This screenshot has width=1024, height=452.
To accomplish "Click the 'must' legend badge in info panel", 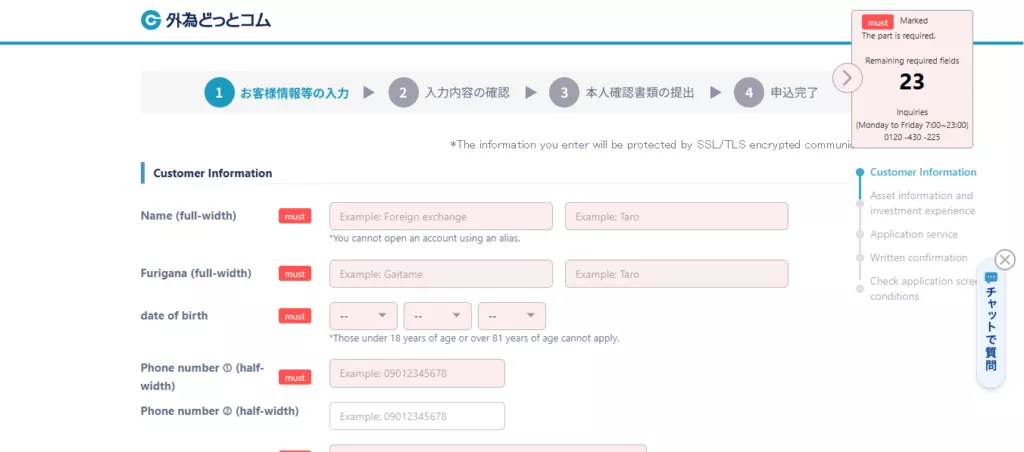I will click(x=878, y=23).
